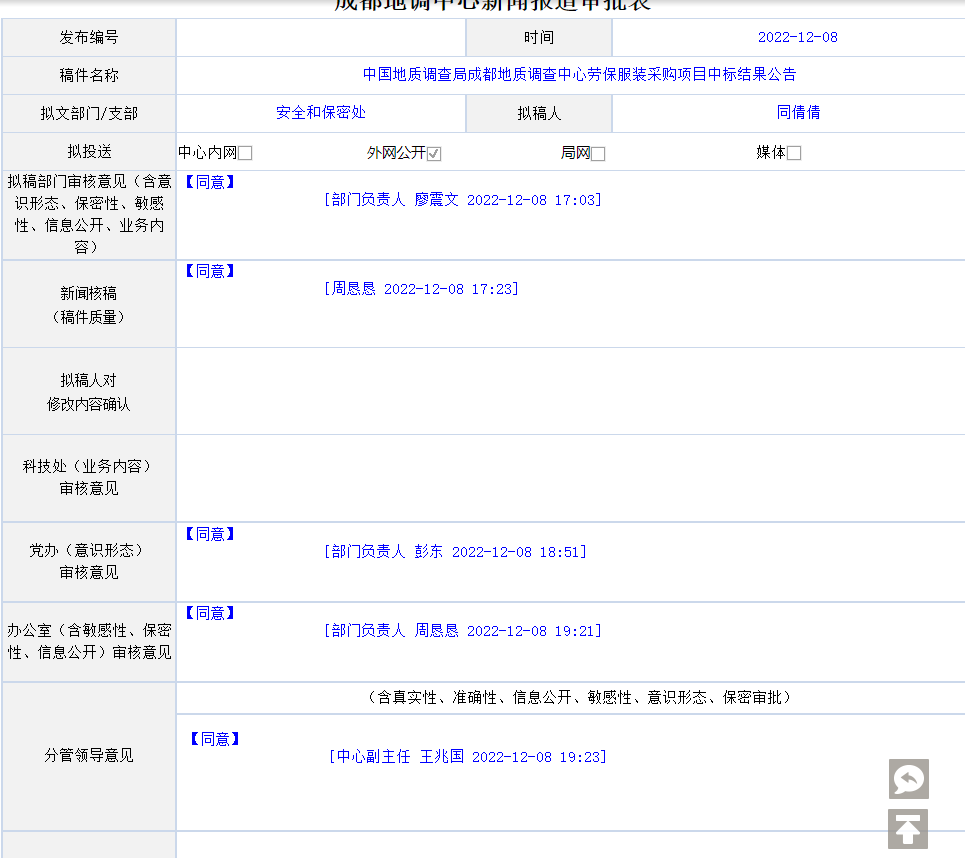The height and width of the screenshot is (858, 965).
Task: Click the drafter name 同倩倩
Action: pyautogui.click(x=798, y=113)
